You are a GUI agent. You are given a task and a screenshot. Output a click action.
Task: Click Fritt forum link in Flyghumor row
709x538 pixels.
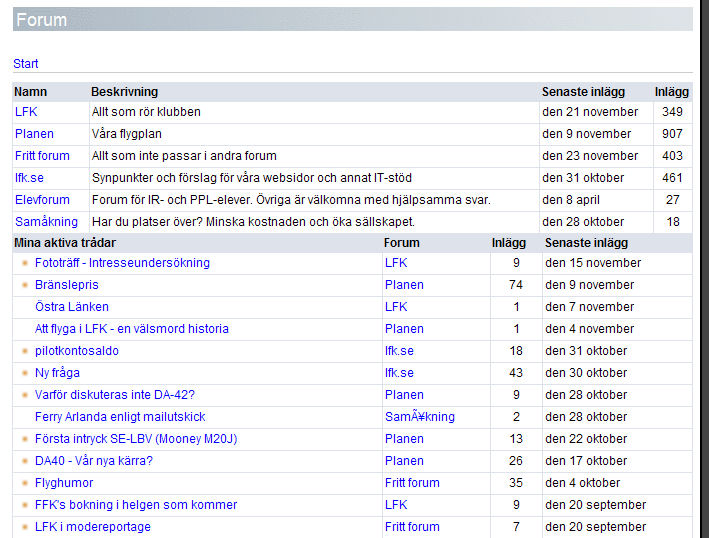click(412, 483)
